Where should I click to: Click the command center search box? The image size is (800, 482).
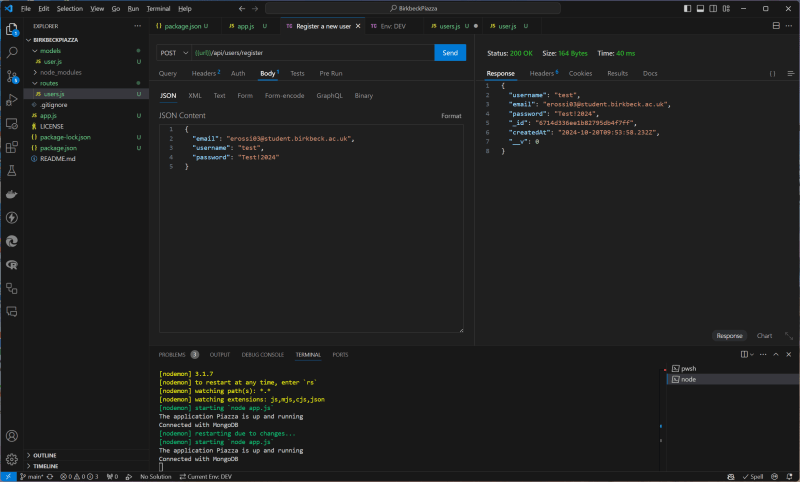pos(413,9)
